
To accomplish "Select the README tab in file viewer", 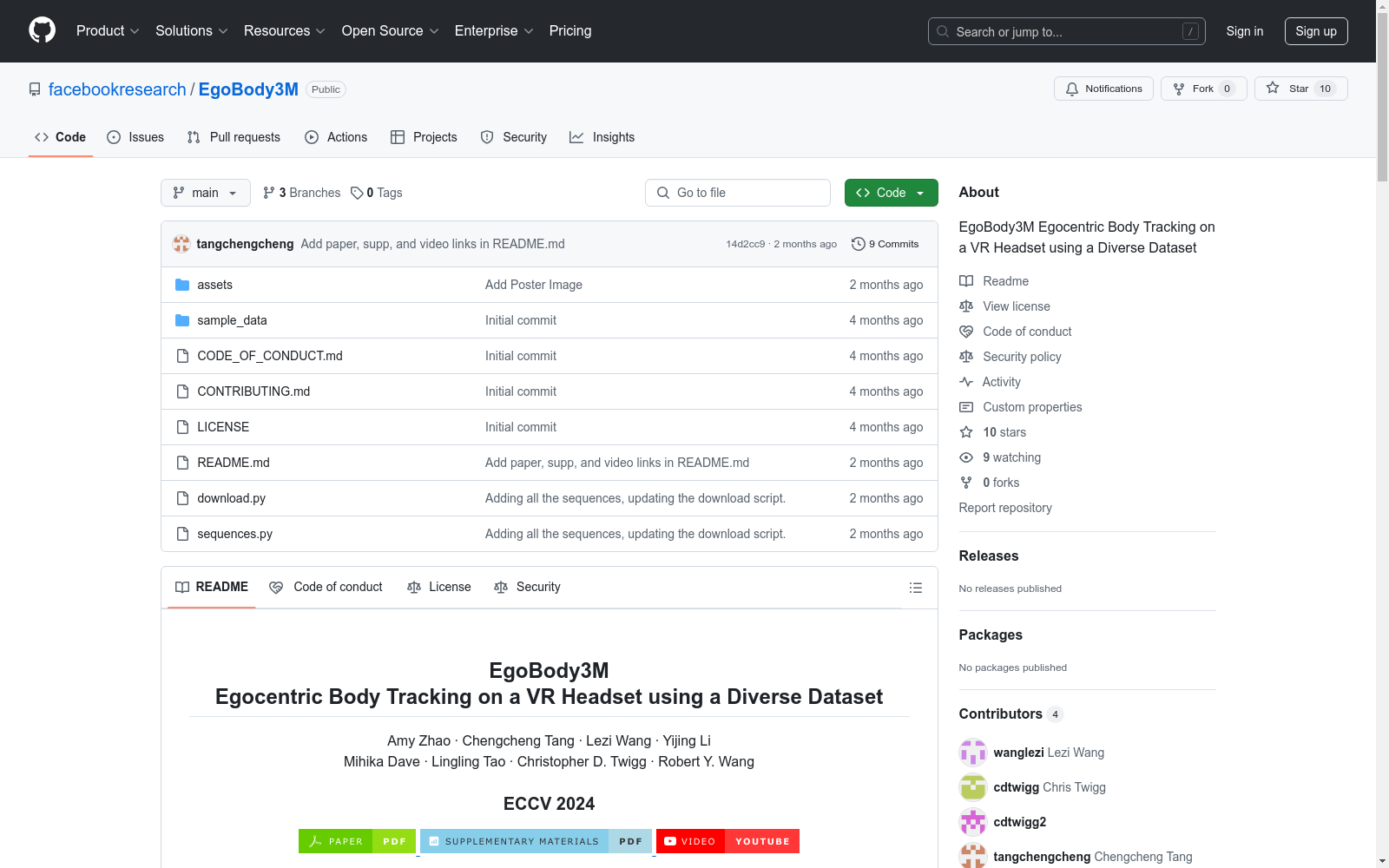I will click(x=212, y=588).
